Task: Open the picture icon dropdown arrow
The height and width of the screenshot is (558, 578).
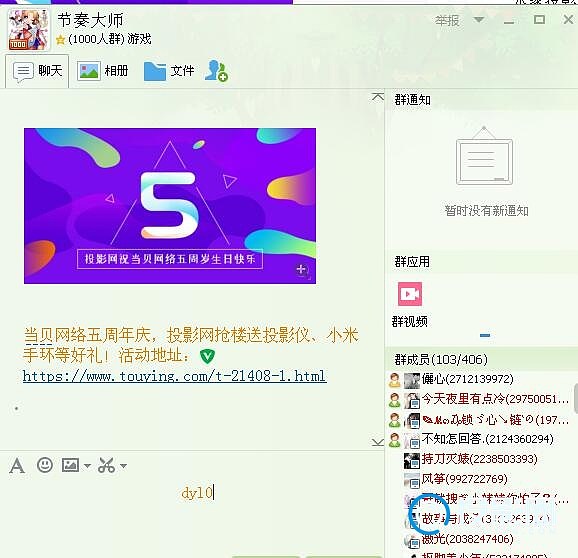Action: [87, 466]
